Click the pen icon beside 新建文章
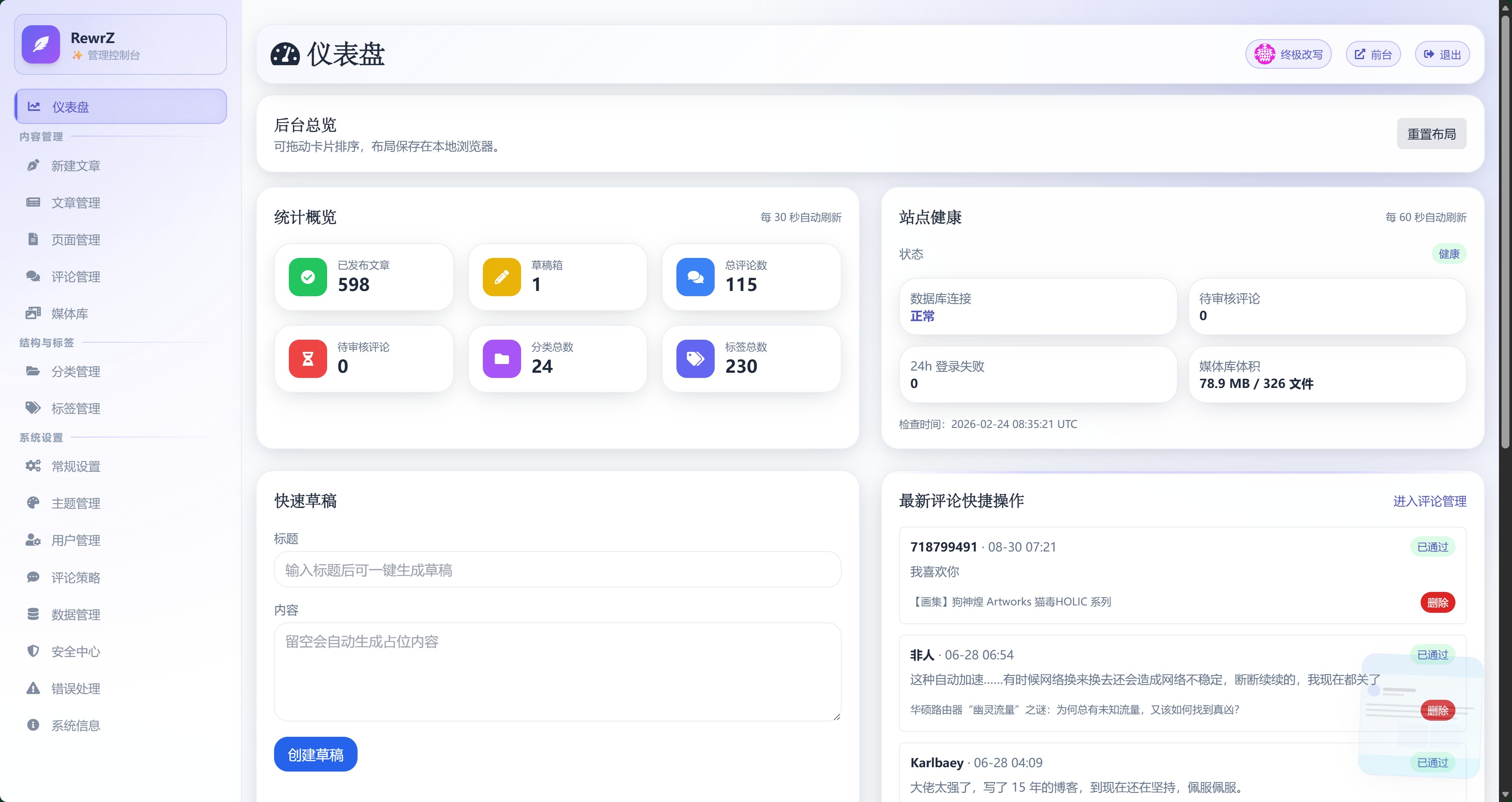 pyautogui.click(x=33, y=165)
